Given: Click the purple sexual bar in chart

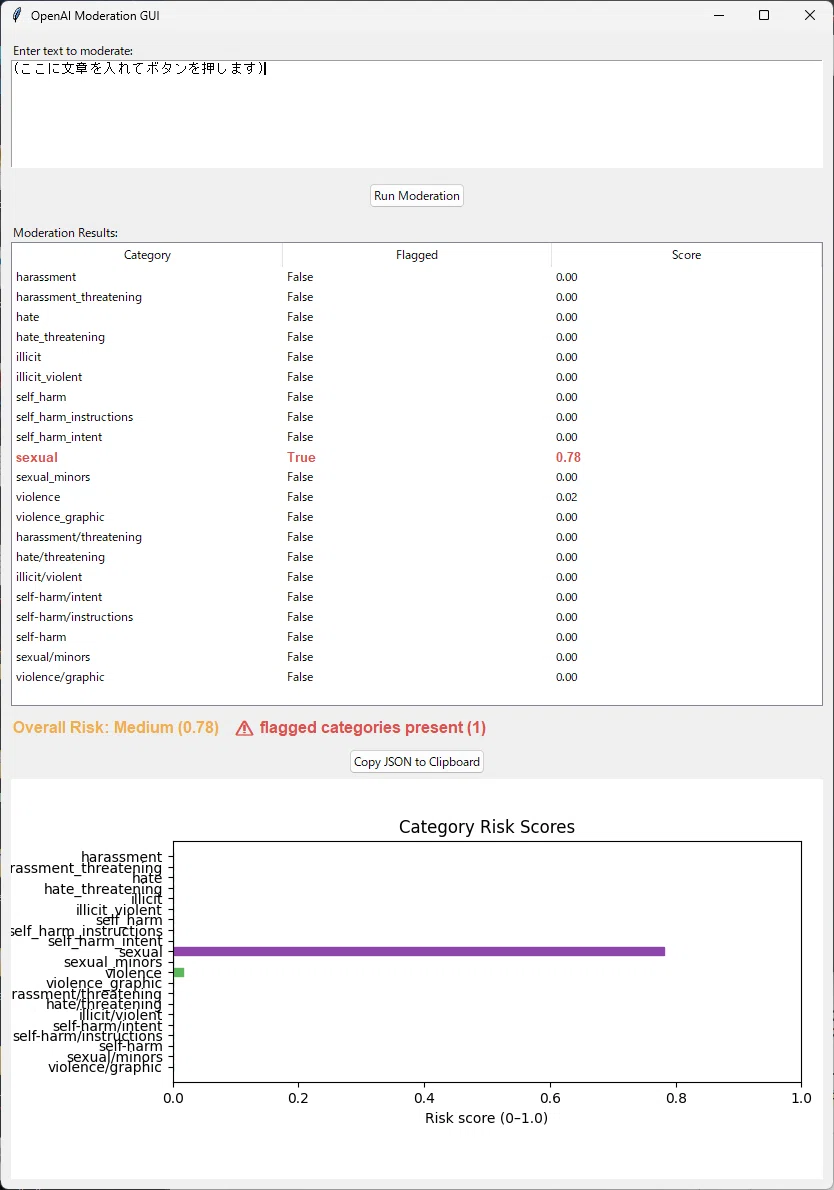Looking at the screenshot, I should 419,952.
